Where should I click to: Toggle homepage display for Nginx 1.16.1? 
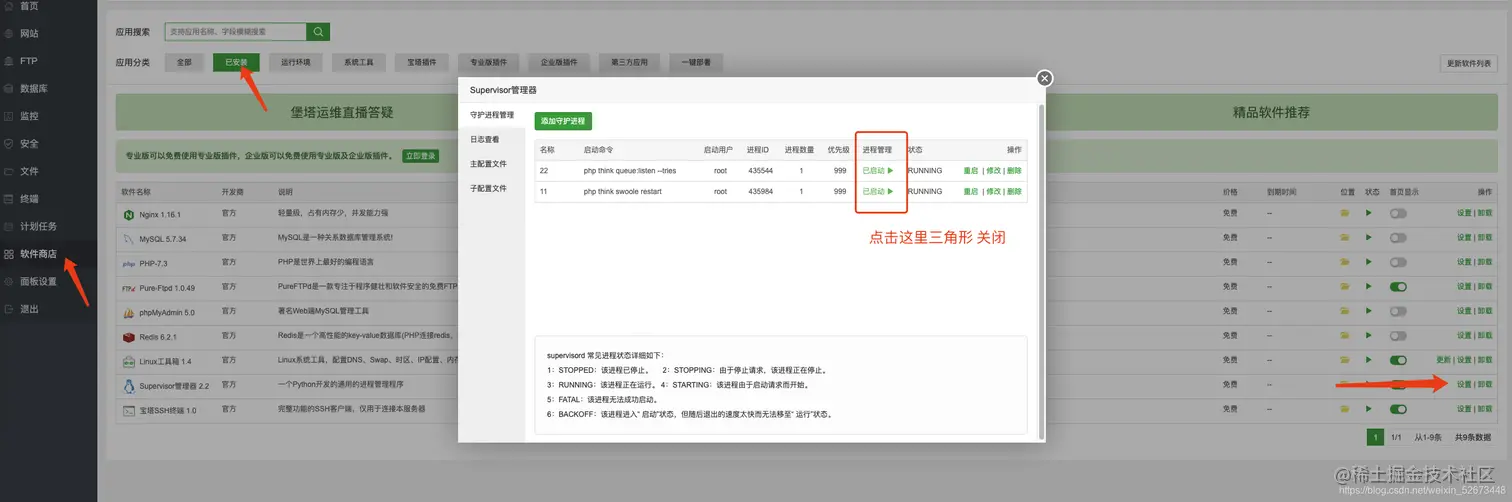tap(1398, 214)
